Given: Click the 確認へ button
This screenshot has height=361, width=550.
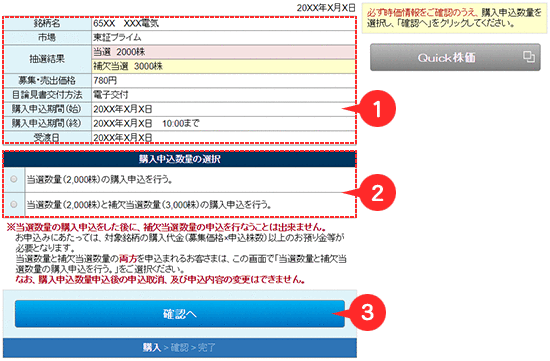Looking at the screenshot, I should pyautogui.click(x=180, y=314).
